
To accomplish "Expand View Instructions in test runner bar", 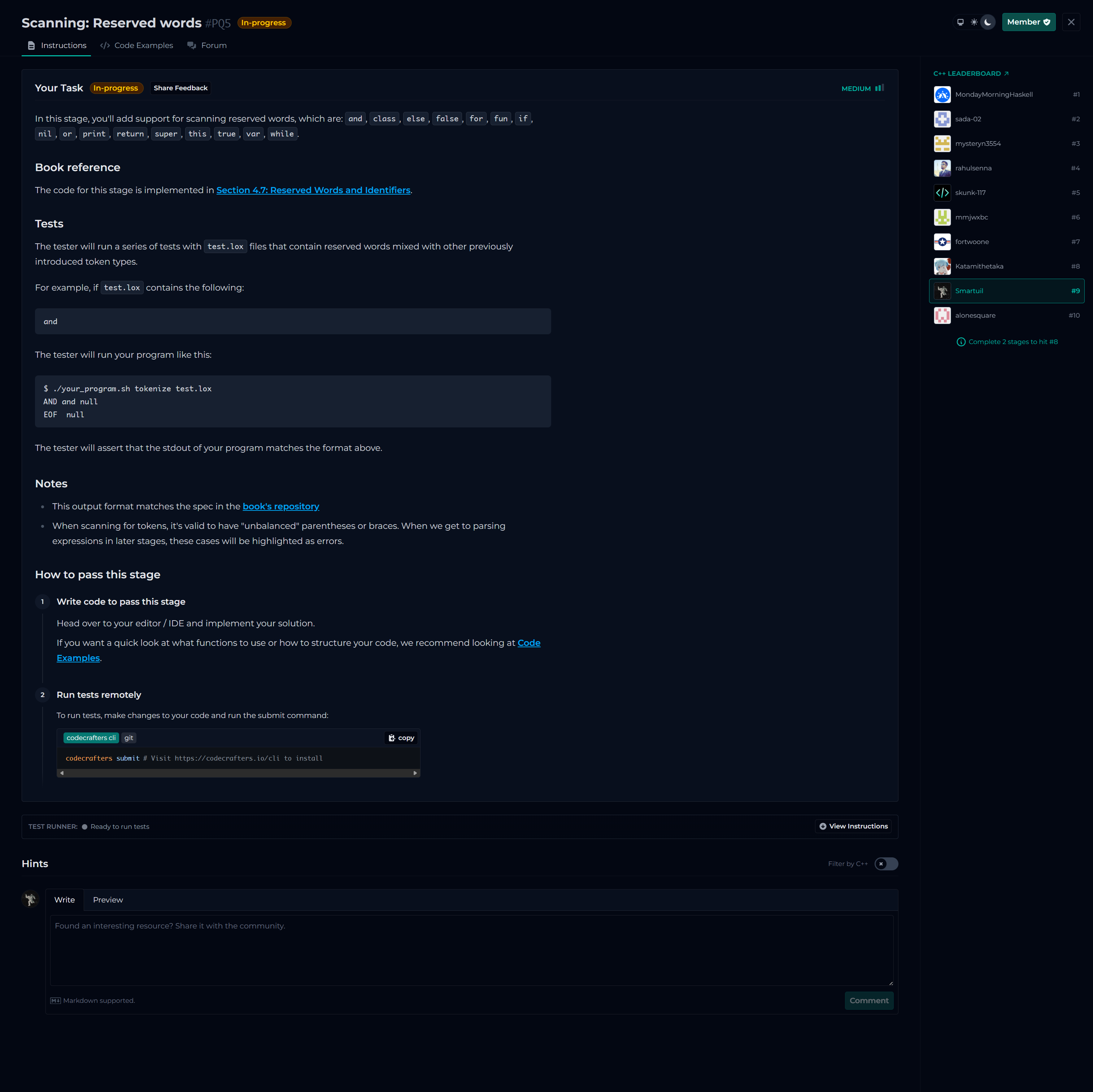I will coord(853,827).
